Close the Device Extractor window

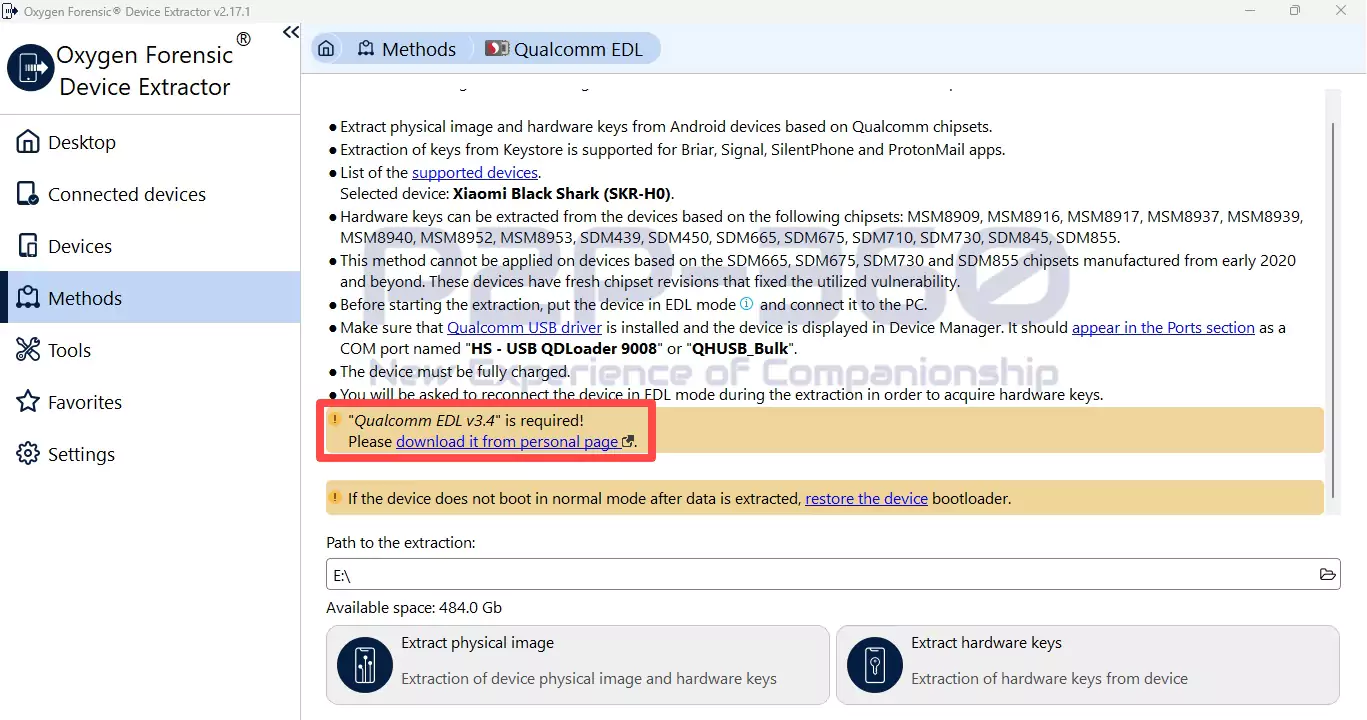pos(1342,11)
